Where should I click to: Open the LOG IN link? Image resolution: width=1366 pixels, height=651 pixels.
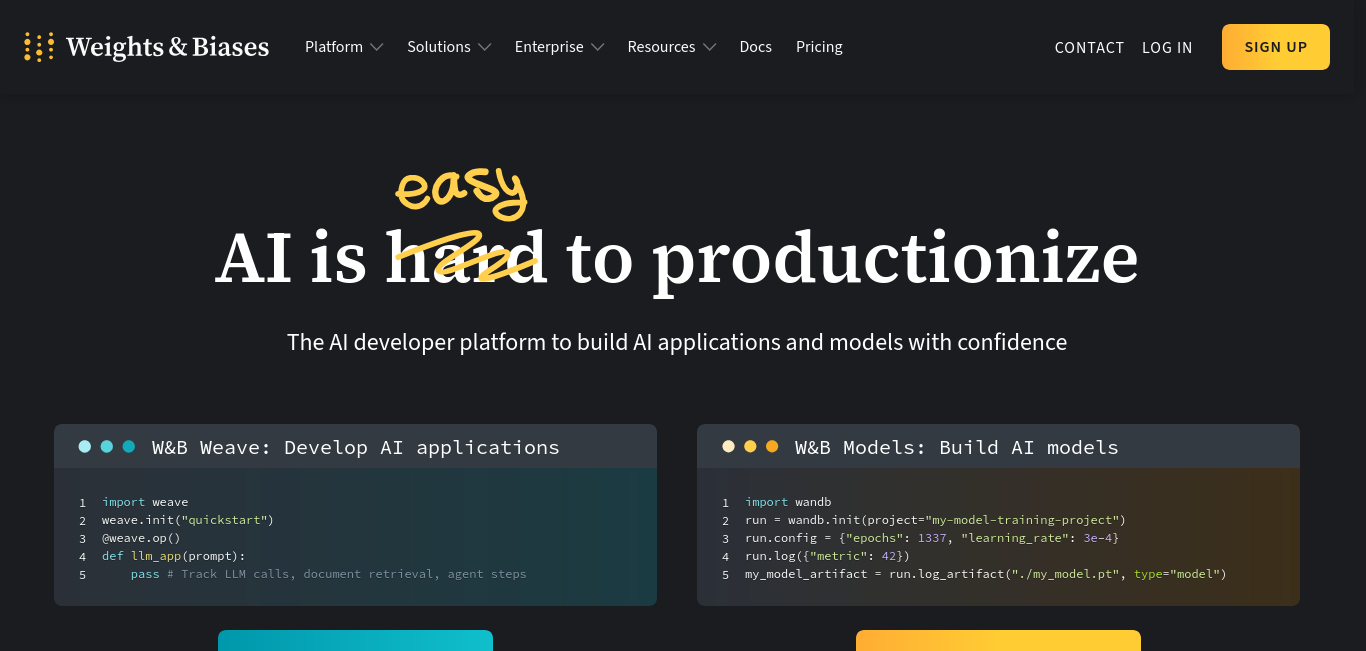point(1167,48)
